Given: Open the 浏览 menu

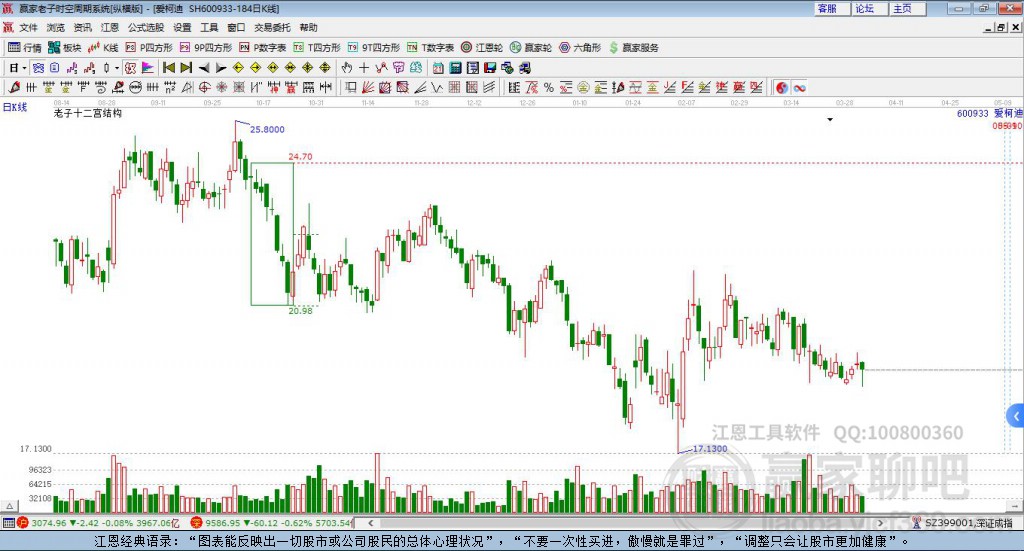Looking at the screenshot, I should pos(56,27).
